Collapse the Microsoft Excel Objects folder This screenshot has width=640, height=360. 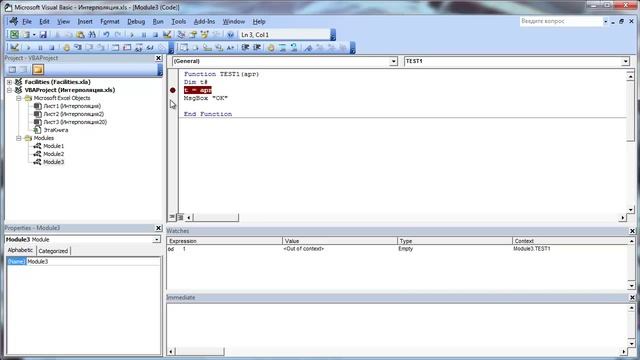point(19,98)
